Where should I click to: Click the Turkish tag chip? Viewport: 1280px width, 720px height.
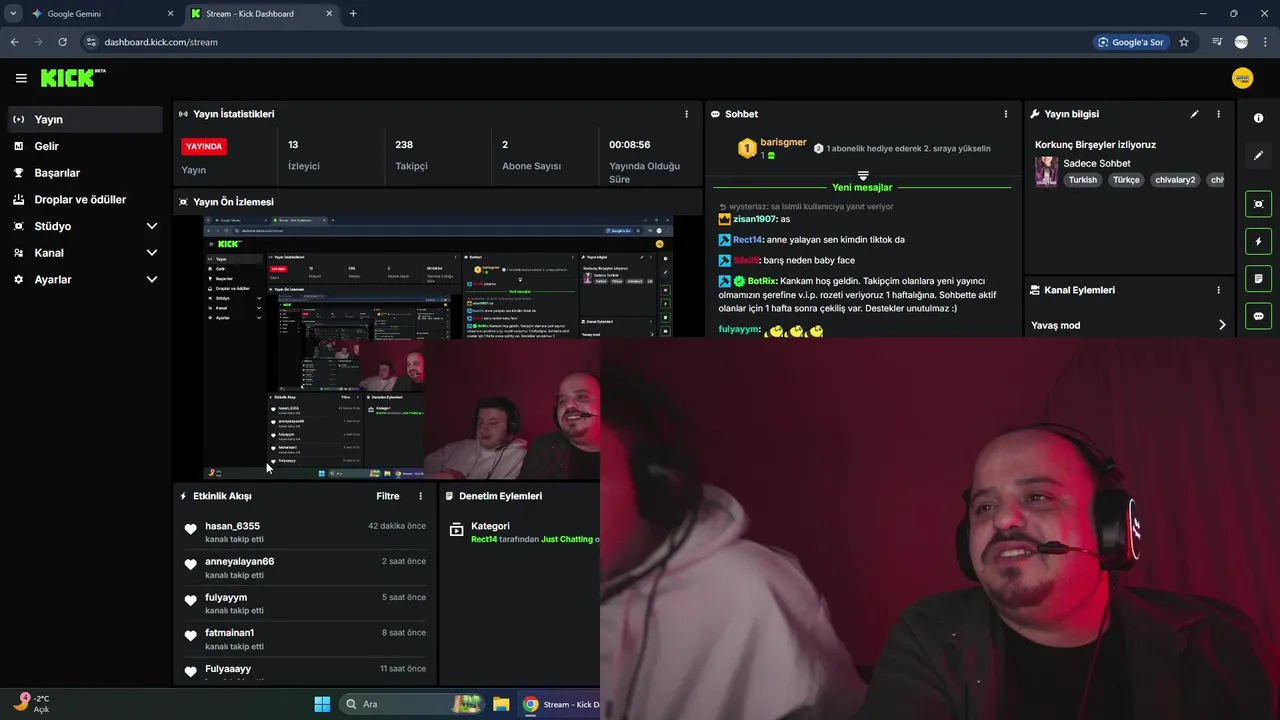click(1082, 180)
